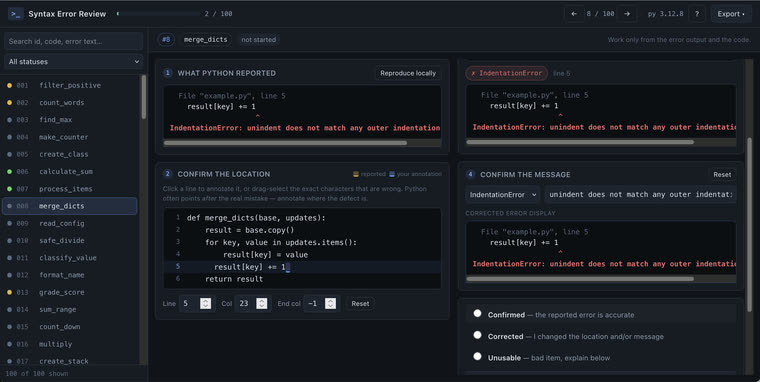
Task: Open item 010 safe_divide
Action: tap(70, 240)
